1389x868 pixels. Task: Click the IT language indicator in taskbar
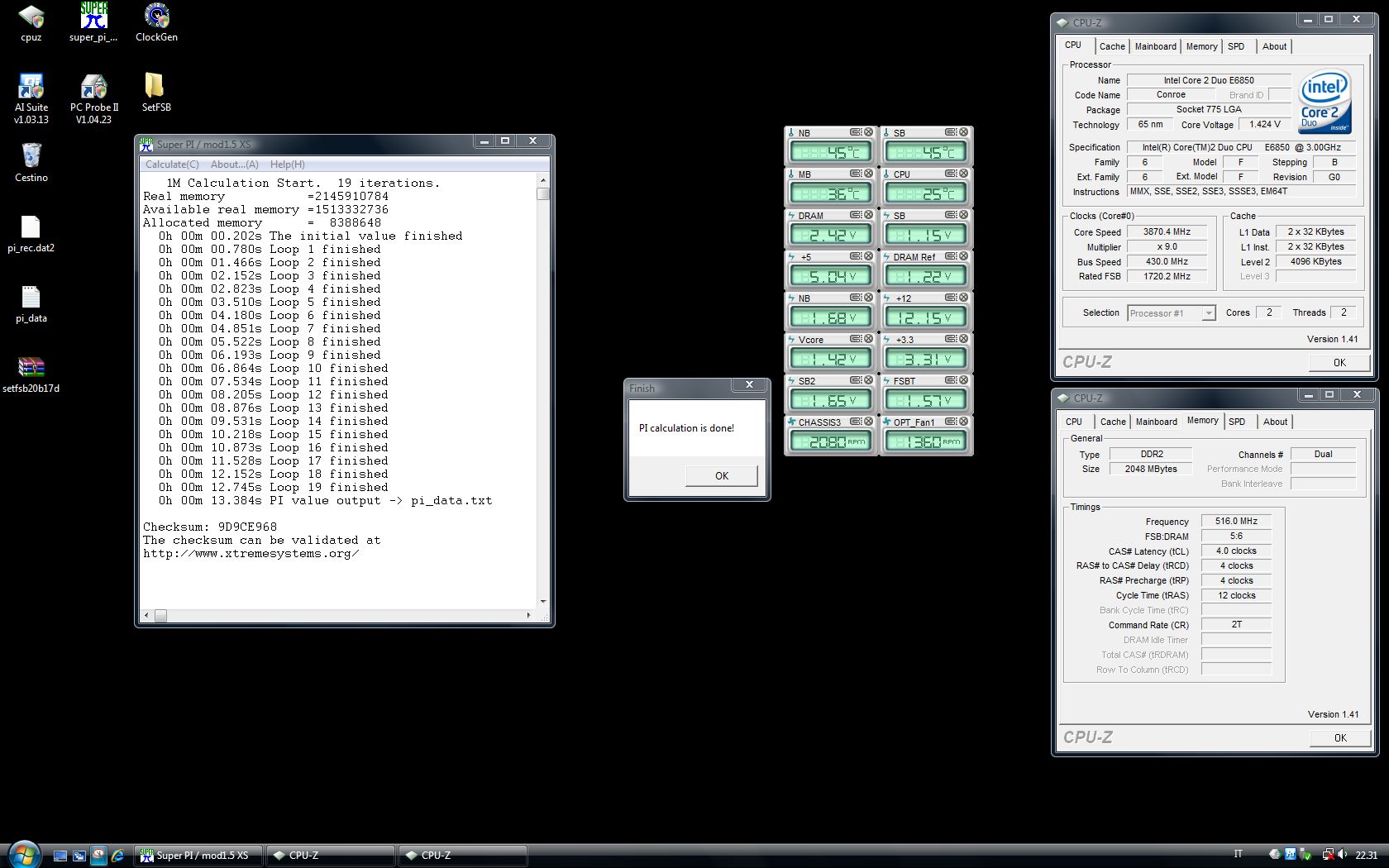[1238, 855]
